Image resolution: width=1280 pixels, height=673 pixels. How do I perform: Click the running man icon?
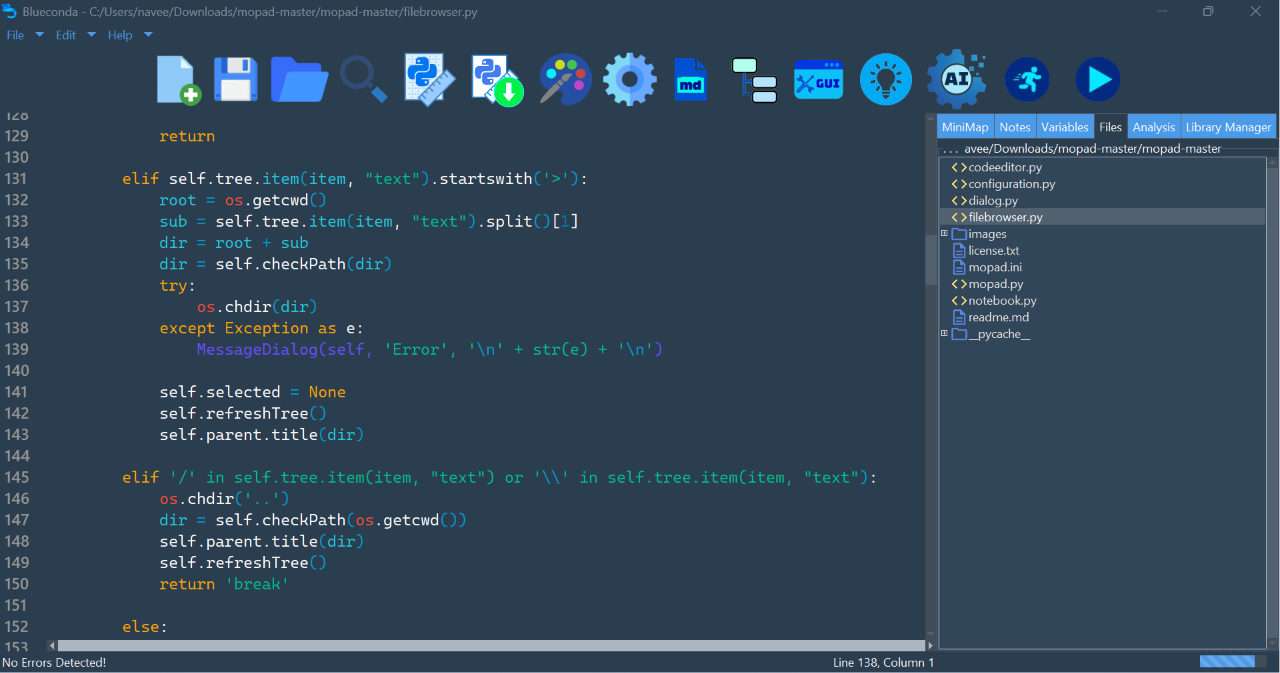click(1027, 79)
